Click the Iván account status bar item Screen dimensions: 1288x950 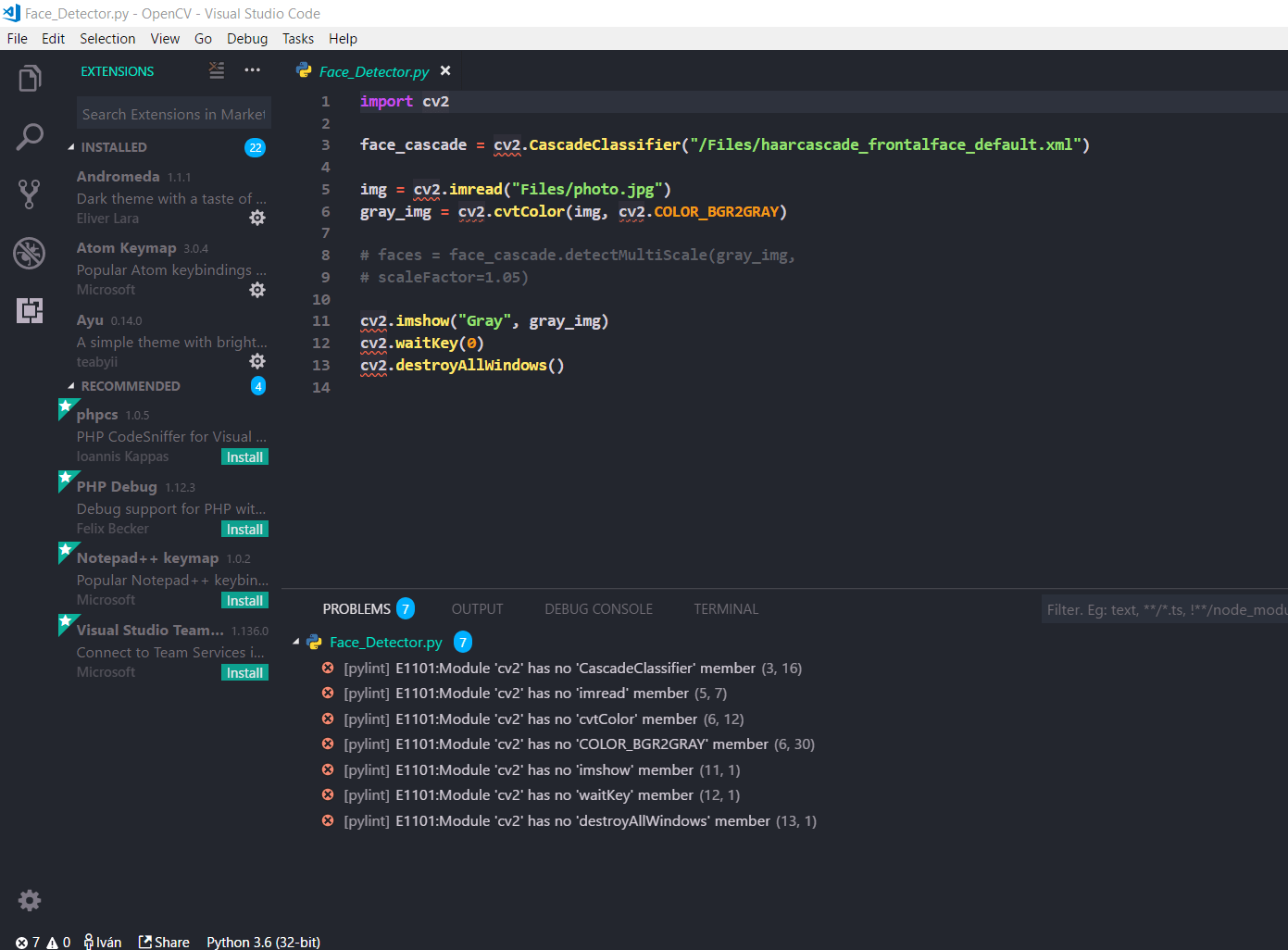click(x=103, y=942)
